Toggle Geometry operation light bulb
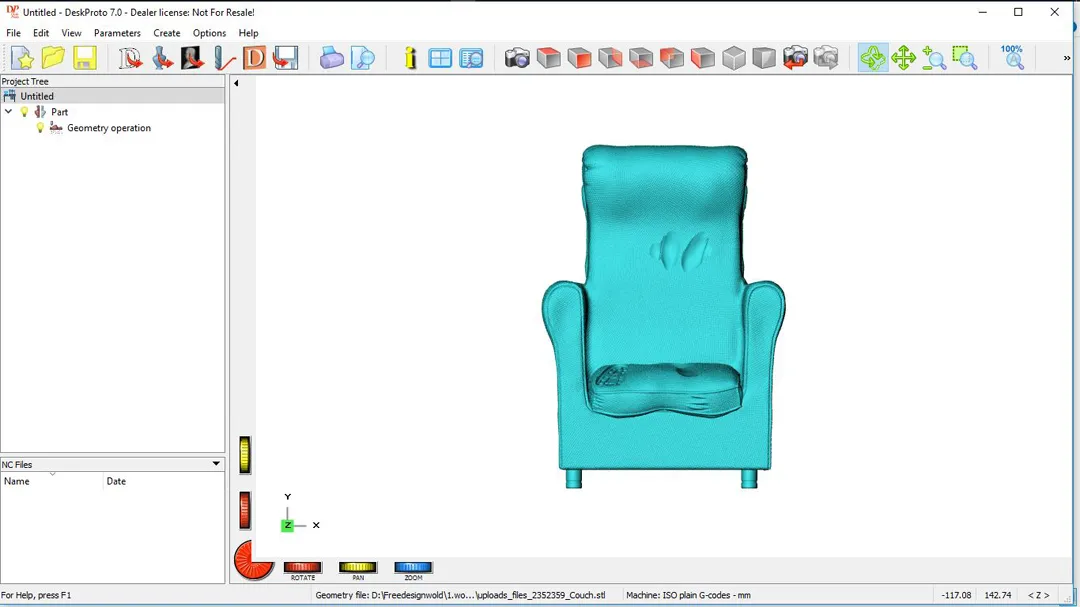Image resolution: width=1080 pixels, height=607 pixels. (40, 128)
